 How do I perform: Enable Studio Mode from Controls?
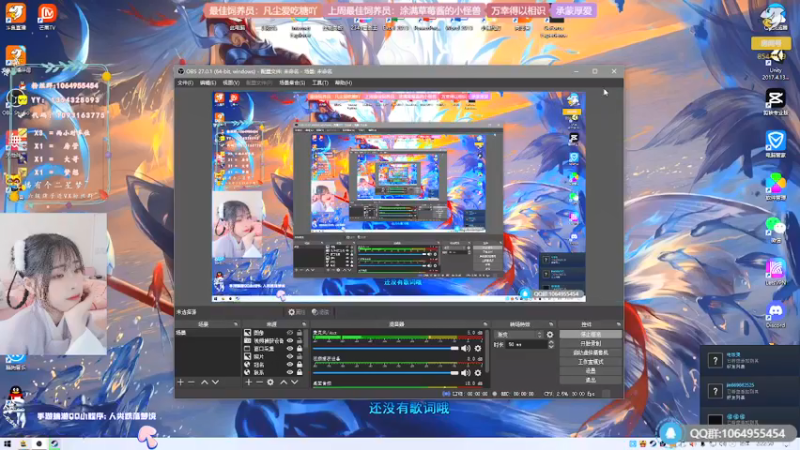[x=590, y=362]
